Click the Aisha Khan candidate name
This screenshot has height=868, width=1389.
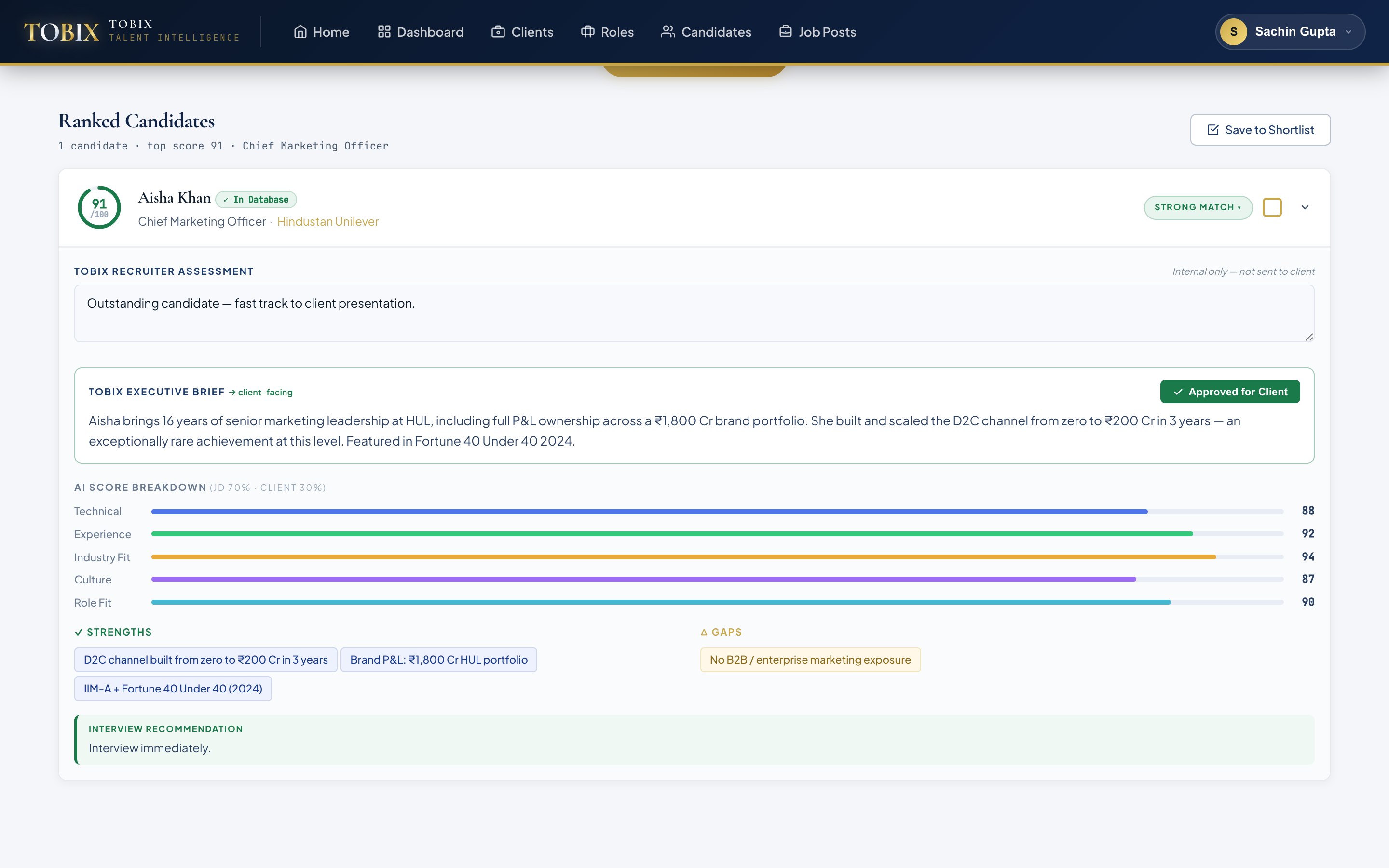[x=175, y=198]
